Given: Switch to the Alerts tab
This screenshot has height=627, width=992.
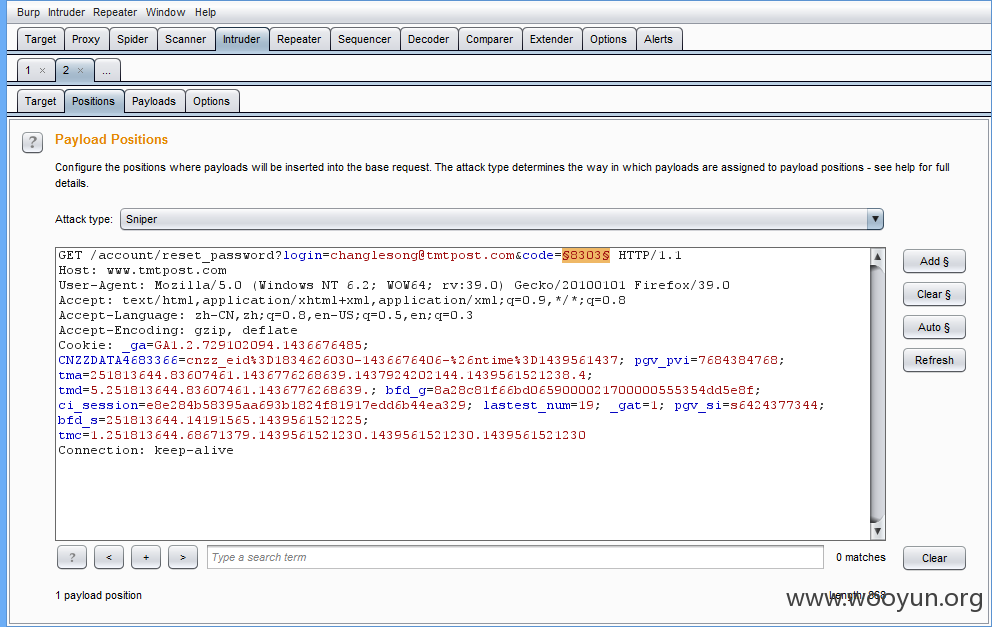Looking at the screenshot, I should point(659,39).
